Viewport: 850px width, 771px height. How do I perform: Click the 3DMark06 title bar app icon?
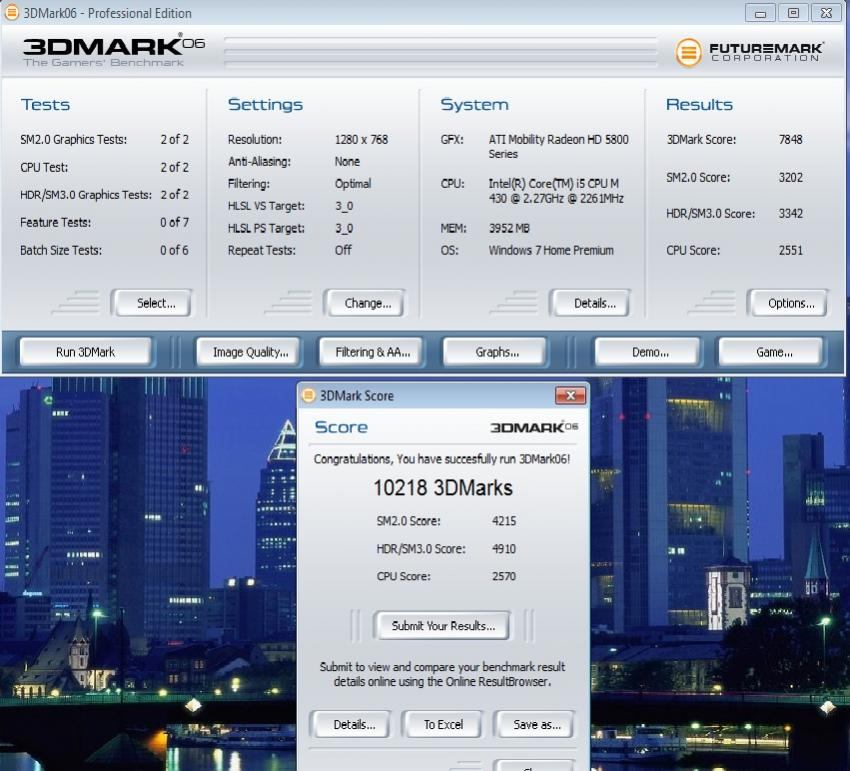[x=11, y=12]
